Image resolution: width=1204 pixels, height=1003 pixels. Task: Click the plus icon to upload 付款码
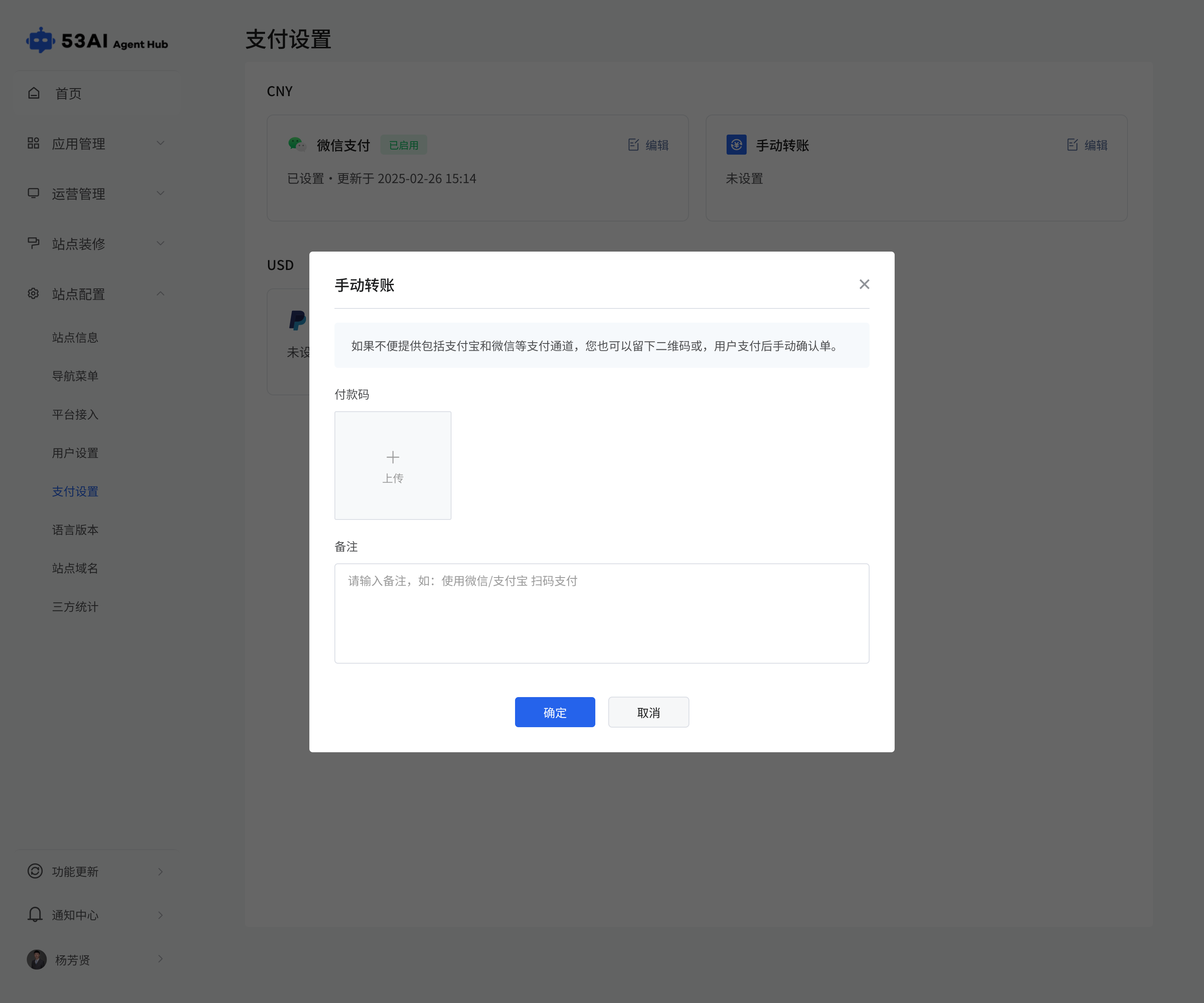click(393, 457)
